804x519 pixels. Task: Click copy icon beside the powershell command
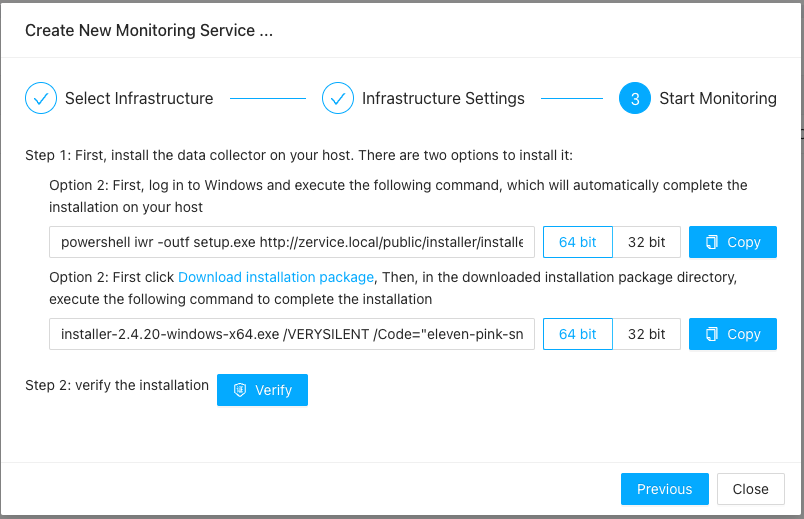[x=712, y=242]
